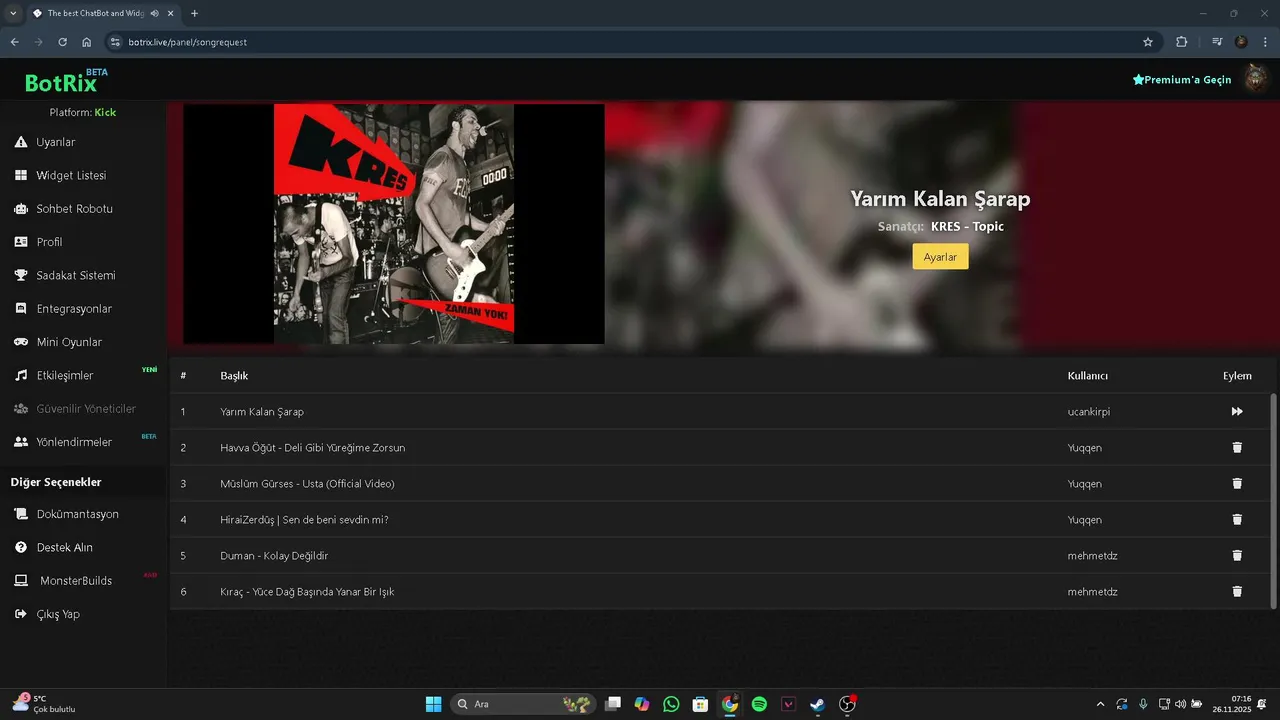This screenshot has width=1280, height=720.
Task: Open a new browser tab
Action: tap(194, 13)
